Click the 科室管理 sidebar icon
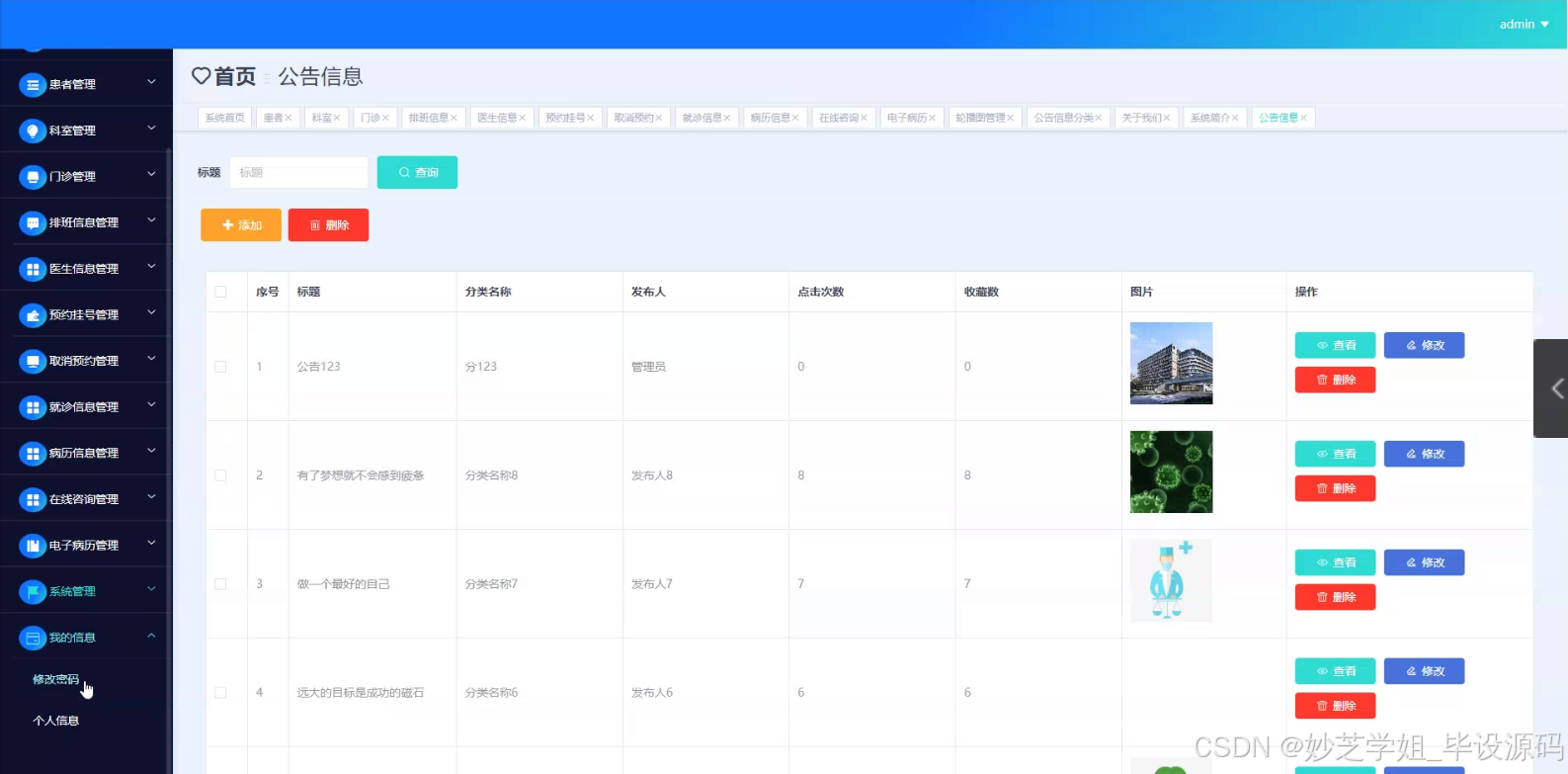Image resolution: width=1568 pixels, height=774 pixels. point(33,130)
